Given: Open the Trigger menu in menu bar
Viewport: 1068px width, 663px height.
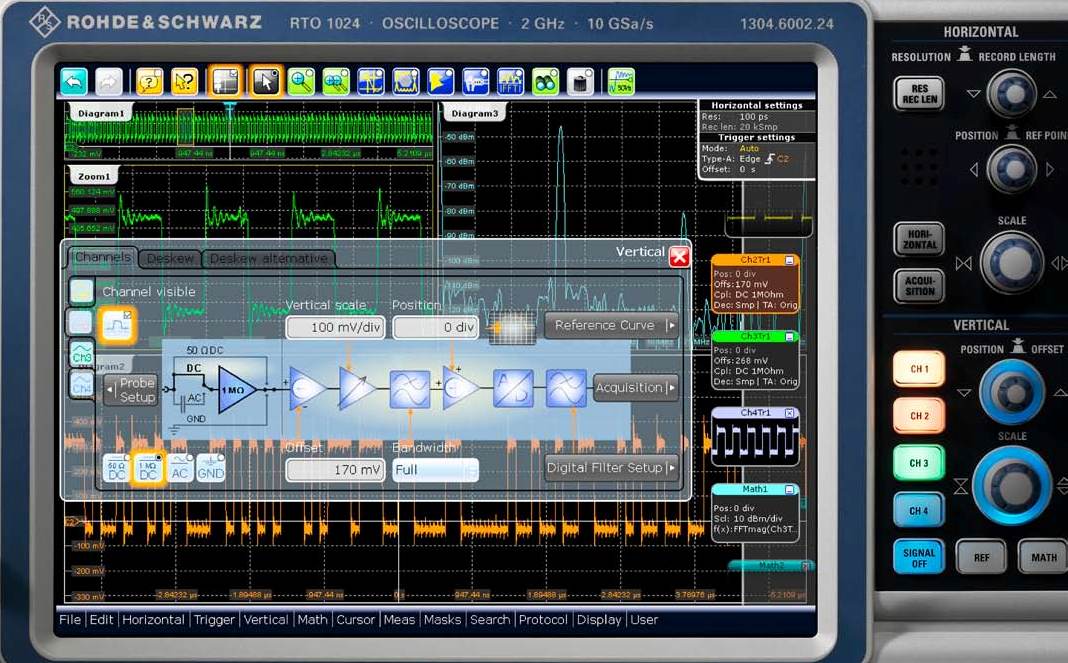Looking at the screenshot, I should click(x=214, y=619).
